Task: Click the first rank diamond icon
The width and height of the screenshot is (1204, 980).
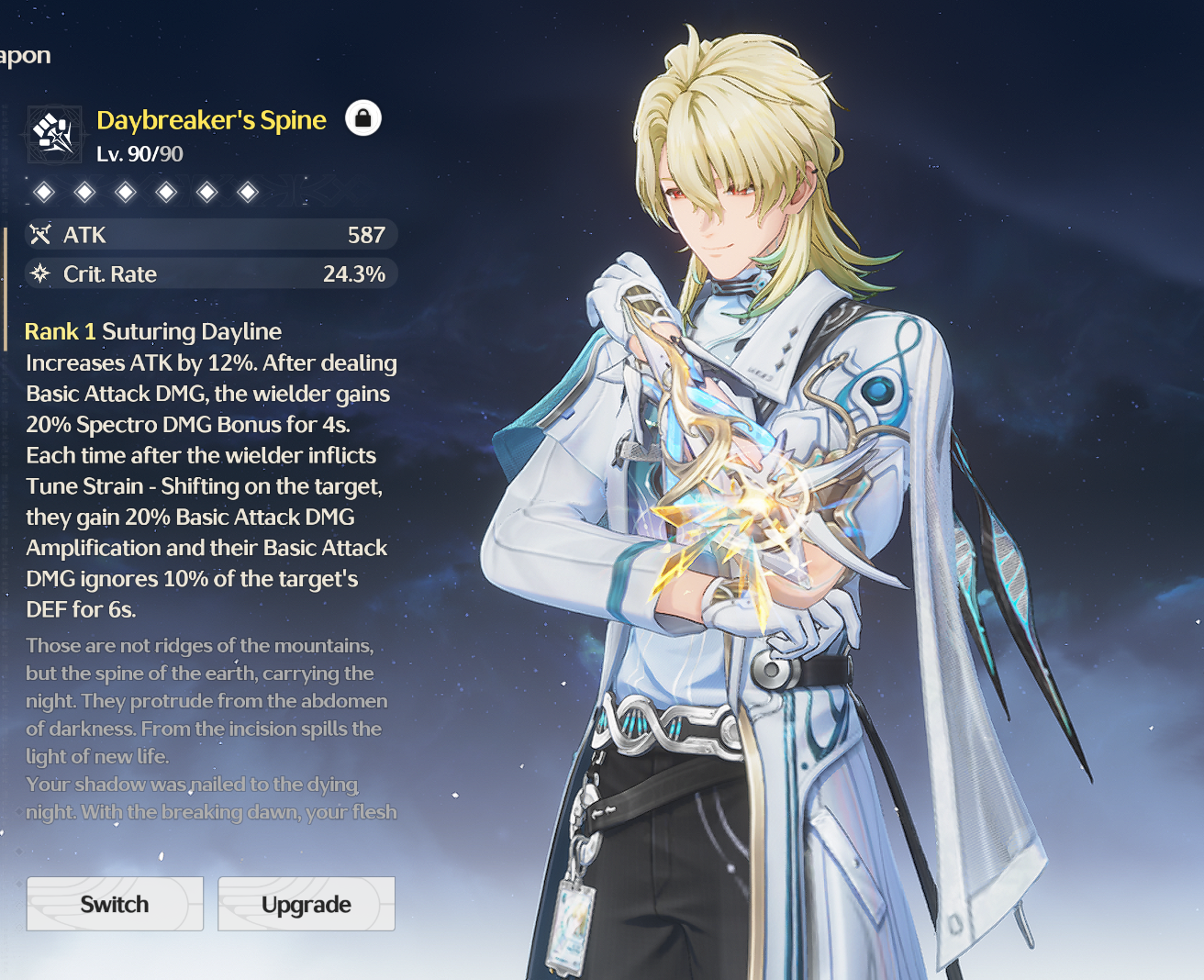Action: point(44,192)
